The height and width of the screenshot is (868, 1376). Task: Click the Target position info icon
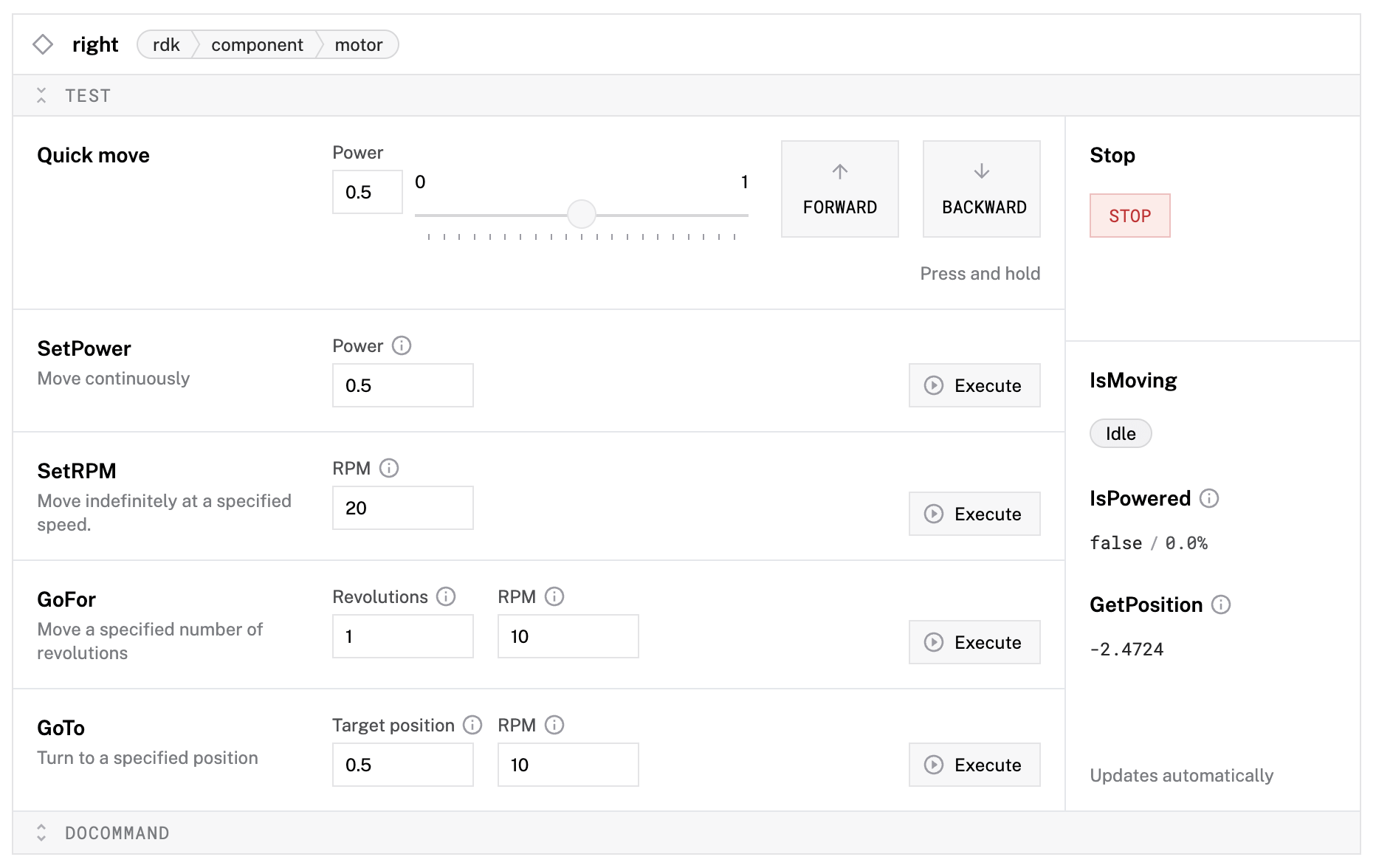[x=472, y=725]
